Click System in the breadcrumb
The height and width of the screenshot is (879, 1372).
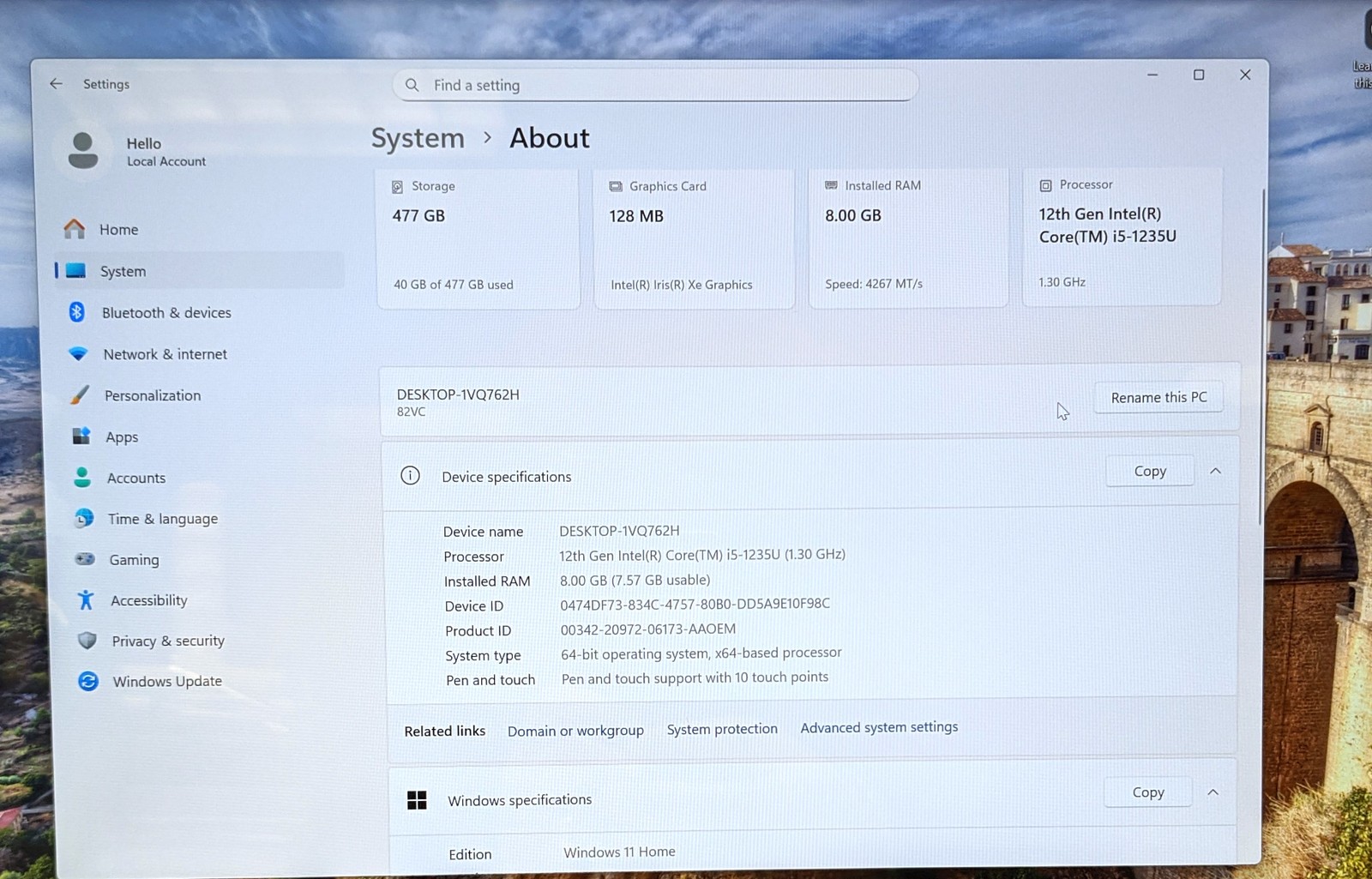pos(418,138)
